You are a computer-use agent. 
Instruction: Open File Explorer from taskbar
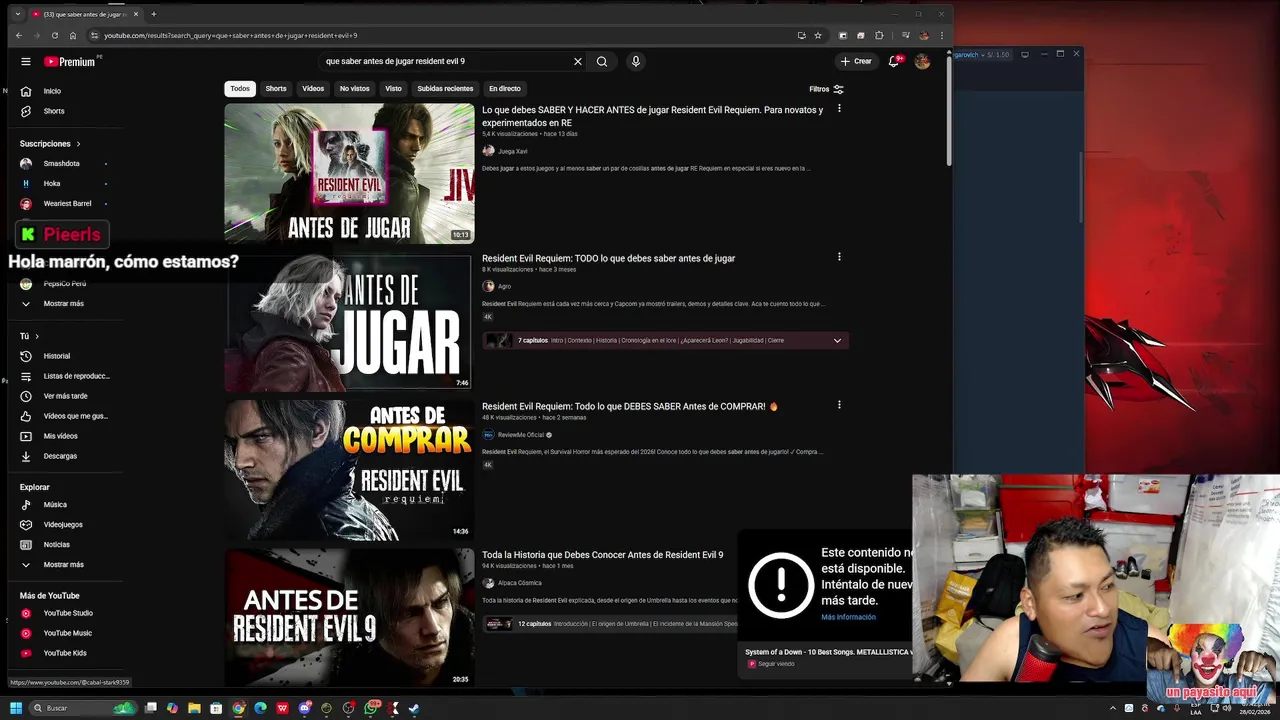click(194, 708)
